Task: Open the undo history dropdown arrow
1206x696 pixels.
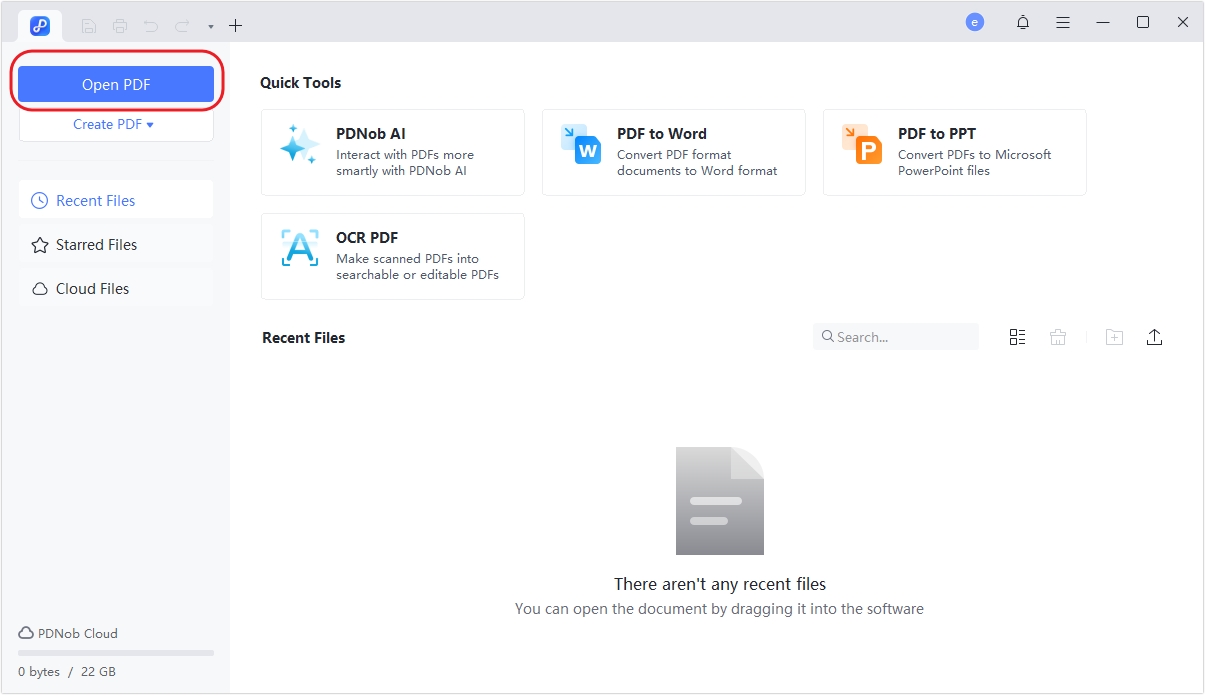Action: 210,25
